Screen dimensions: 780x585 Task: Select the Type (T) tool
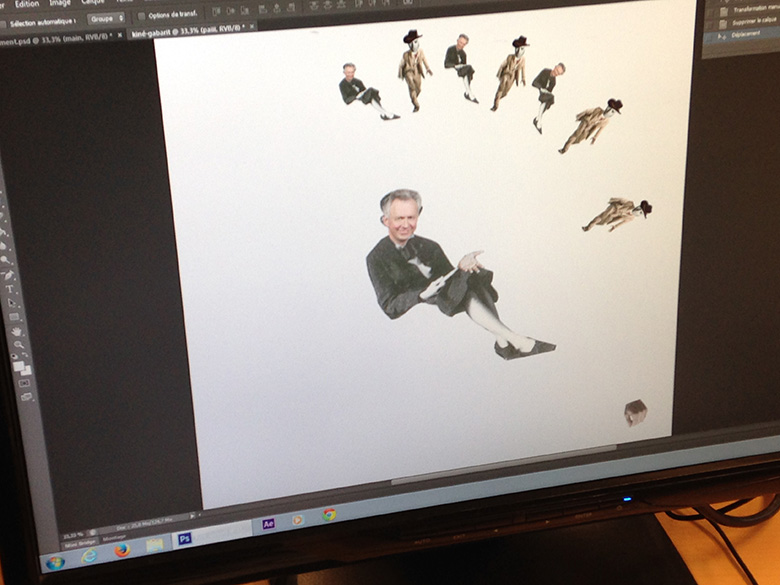[x=11, y=289]
